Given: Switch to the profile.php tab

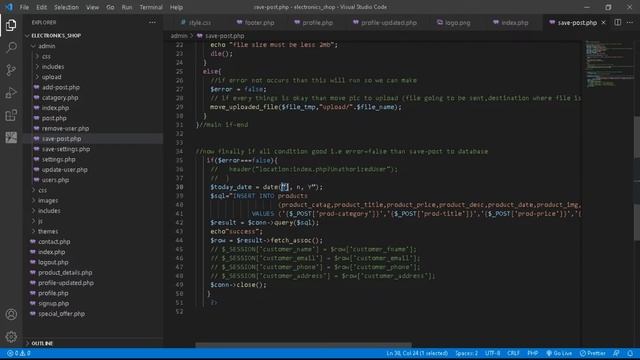Looking at the screenshot, I should click(313, 22).
